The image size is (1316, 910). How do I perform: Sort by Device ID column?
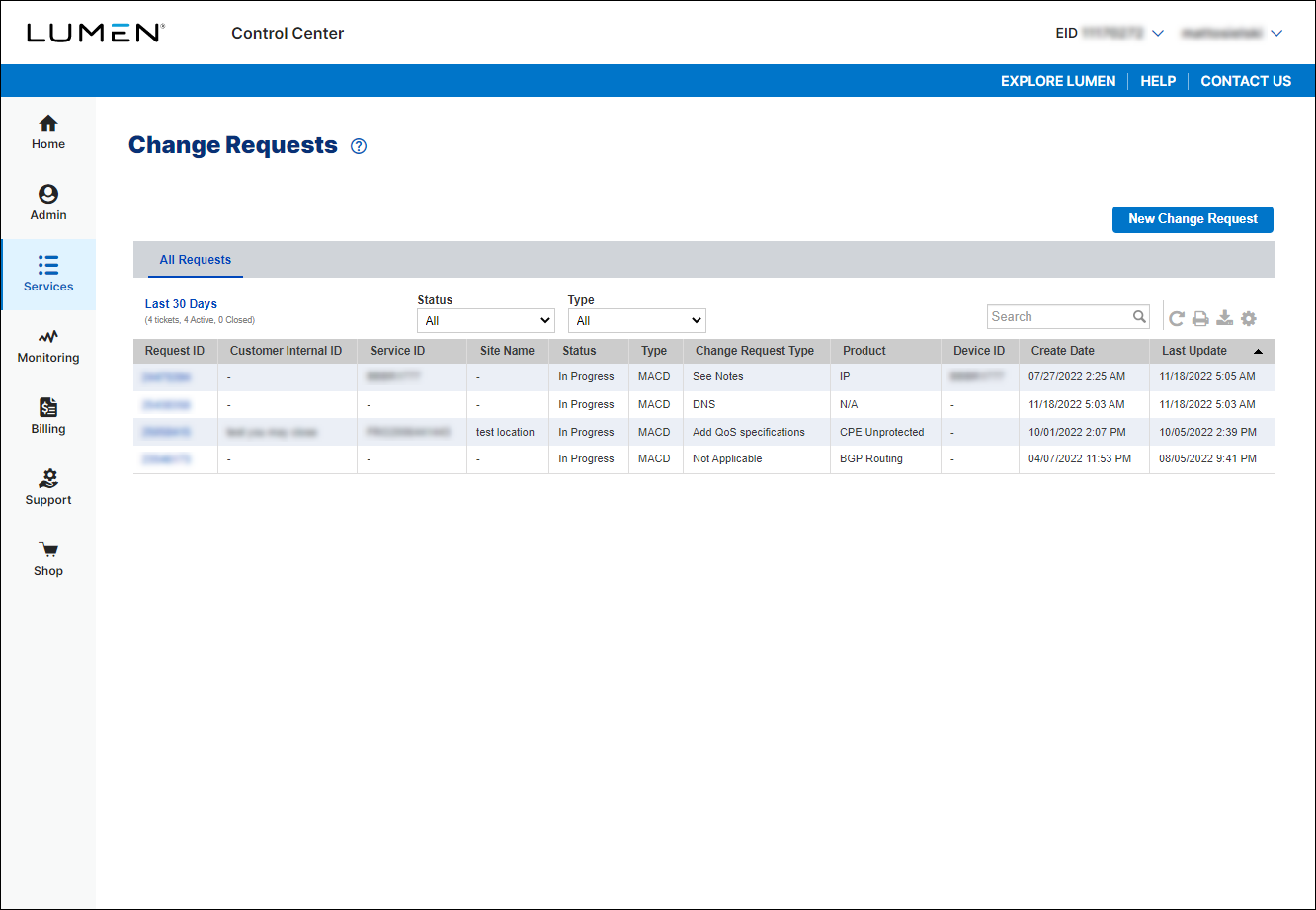(979, 351)
